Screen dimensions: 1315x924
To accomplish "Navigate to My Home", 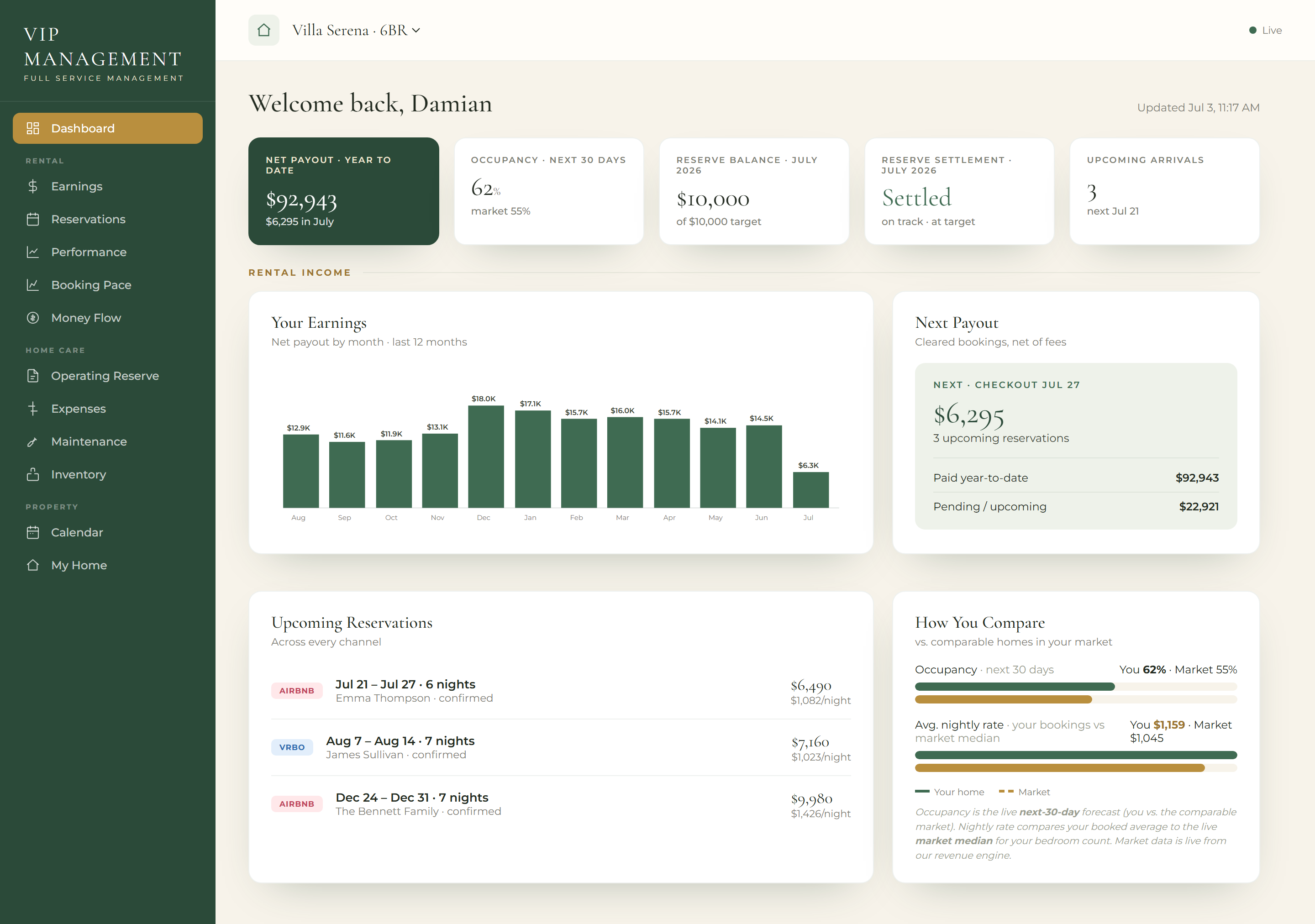I will (x=108, y=565).
